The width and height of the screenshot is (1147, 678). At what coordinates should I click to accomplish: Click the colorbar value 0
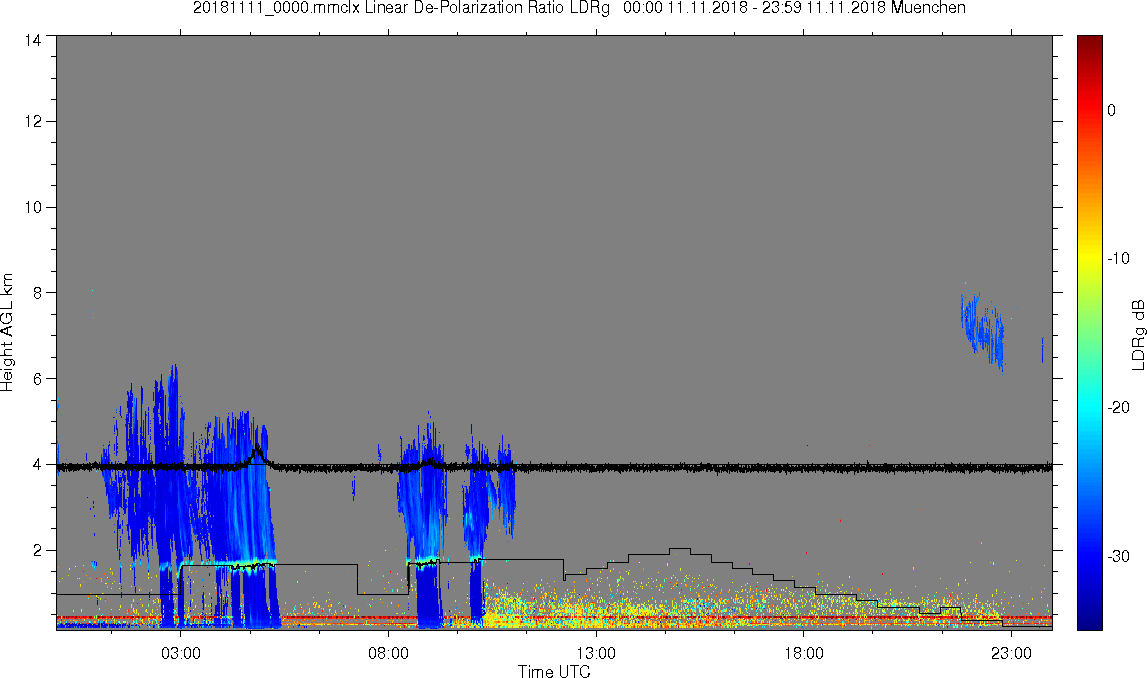(x=1112, y=110)
